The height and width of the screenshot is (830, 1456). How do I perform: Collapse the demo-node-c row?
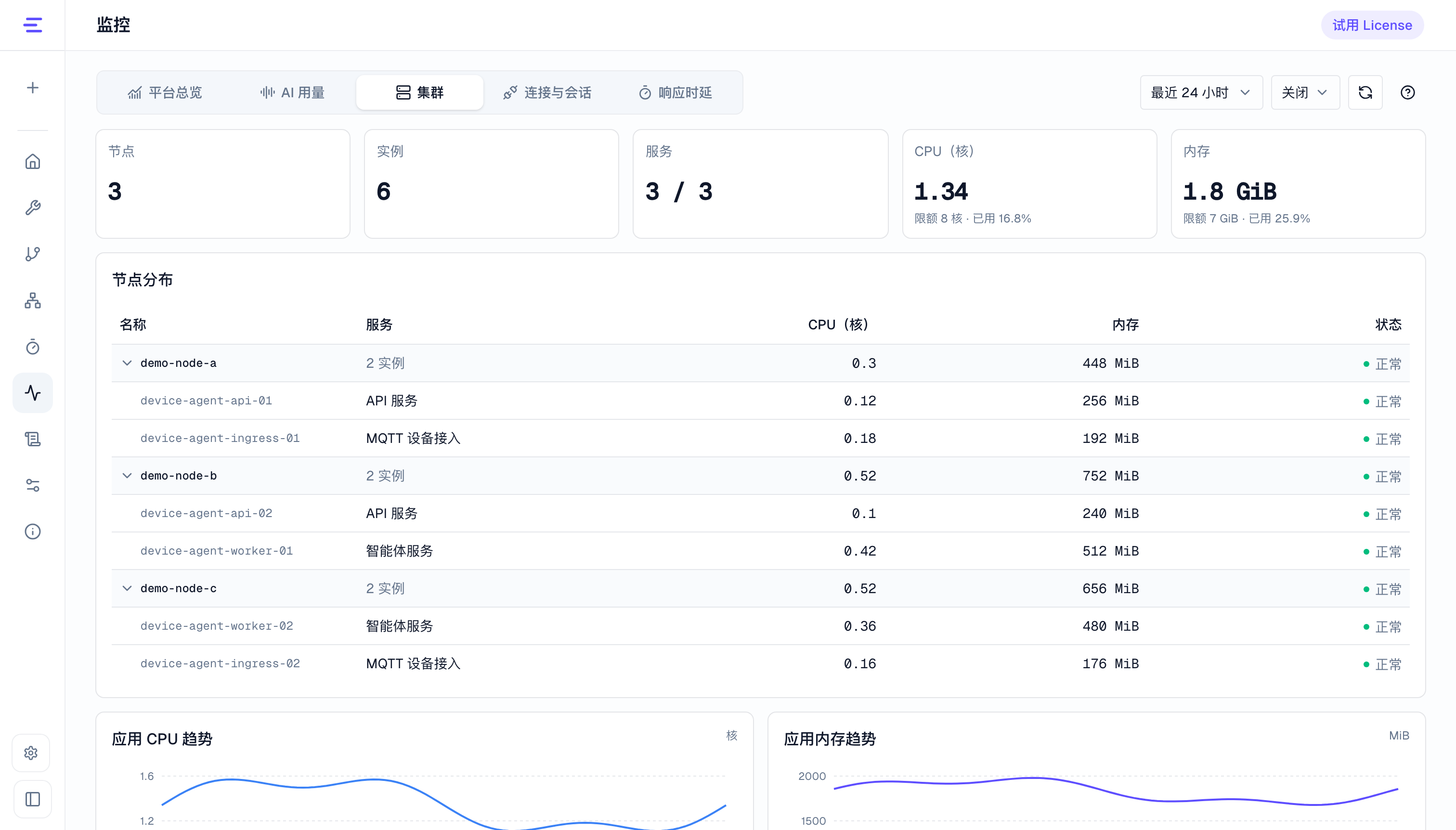coord(127,588)
